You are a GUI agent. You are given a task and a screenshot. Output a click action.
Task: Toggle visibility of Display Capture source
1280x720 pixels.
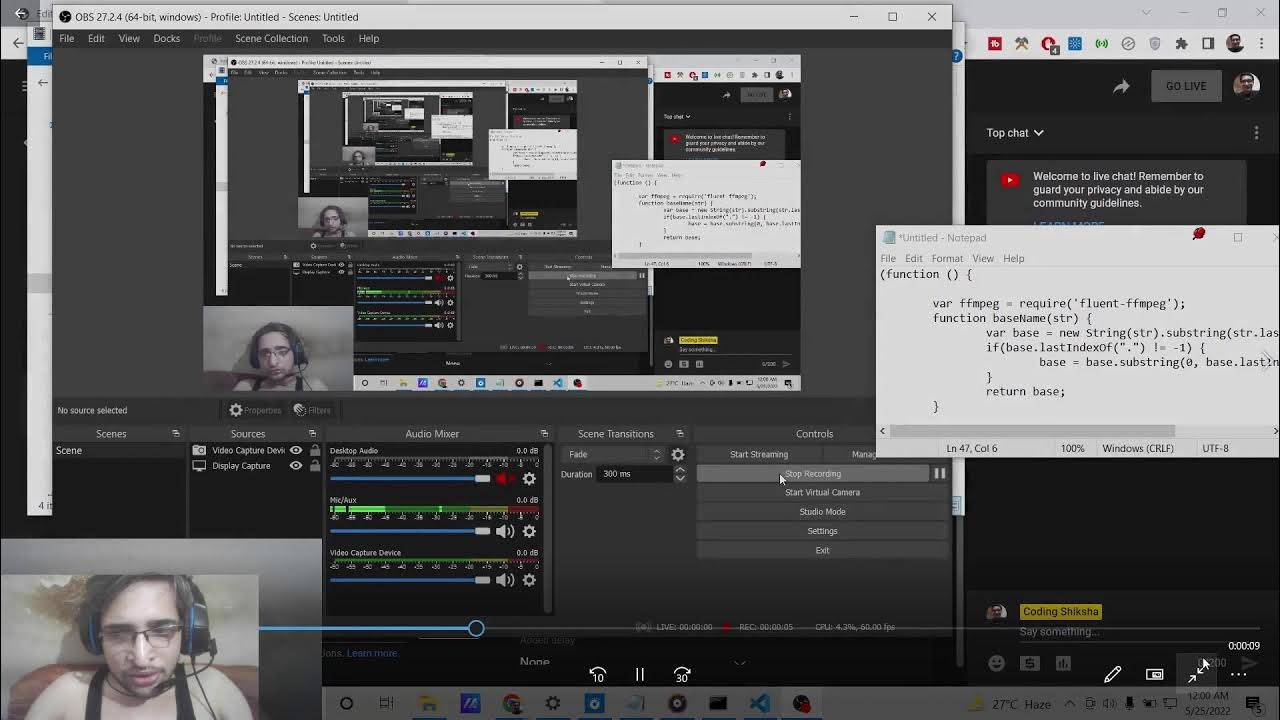click(x=296, y=466)
